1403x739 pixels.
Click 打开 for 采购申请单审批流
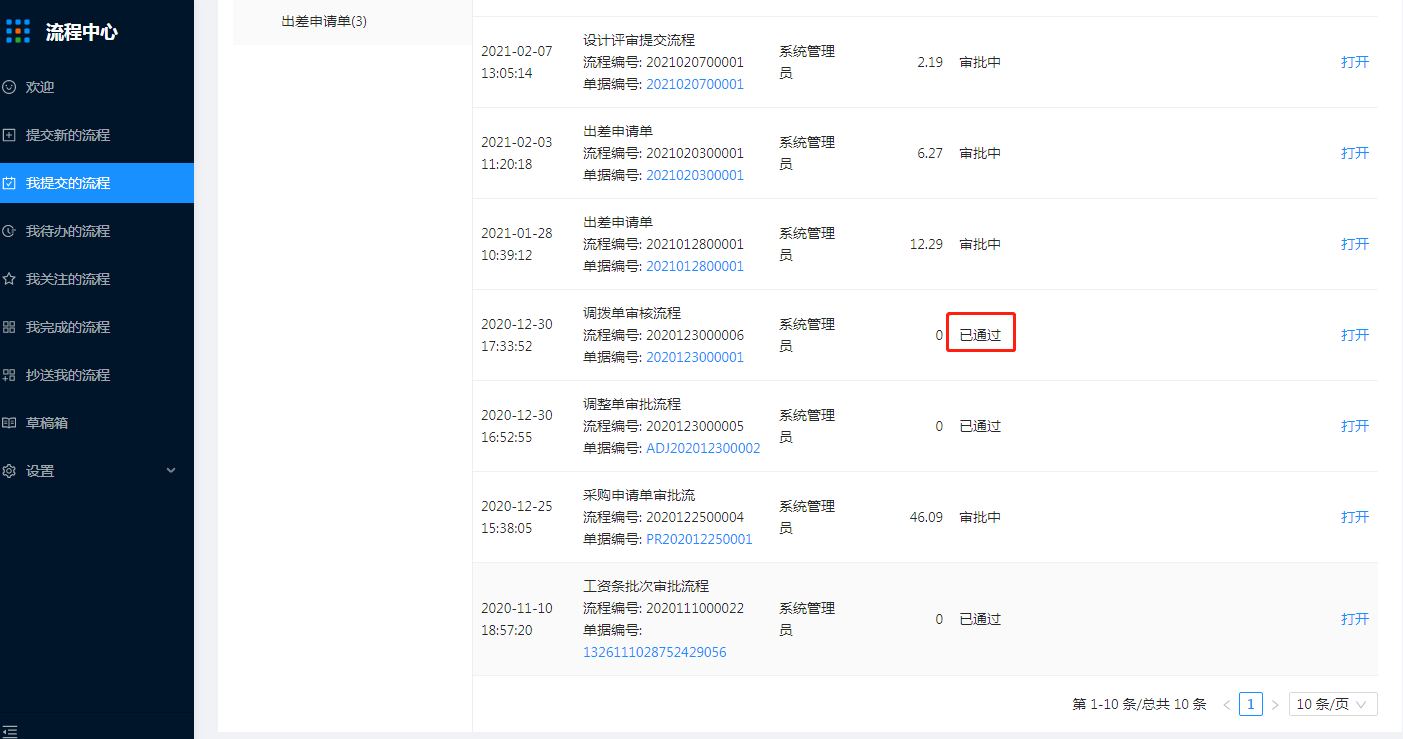click(1355, 517)
